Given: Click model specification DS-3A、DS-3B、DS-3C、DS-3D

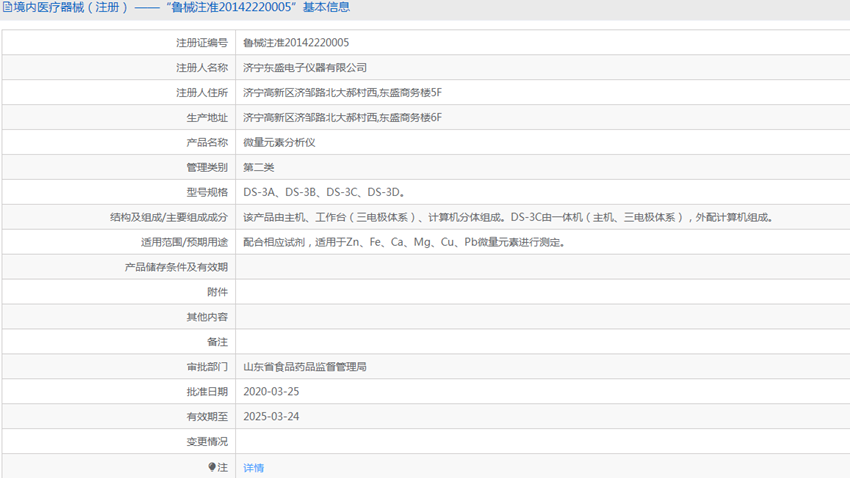Looking at the screenshot, I should pyautogui.click(x=324, y=192).
